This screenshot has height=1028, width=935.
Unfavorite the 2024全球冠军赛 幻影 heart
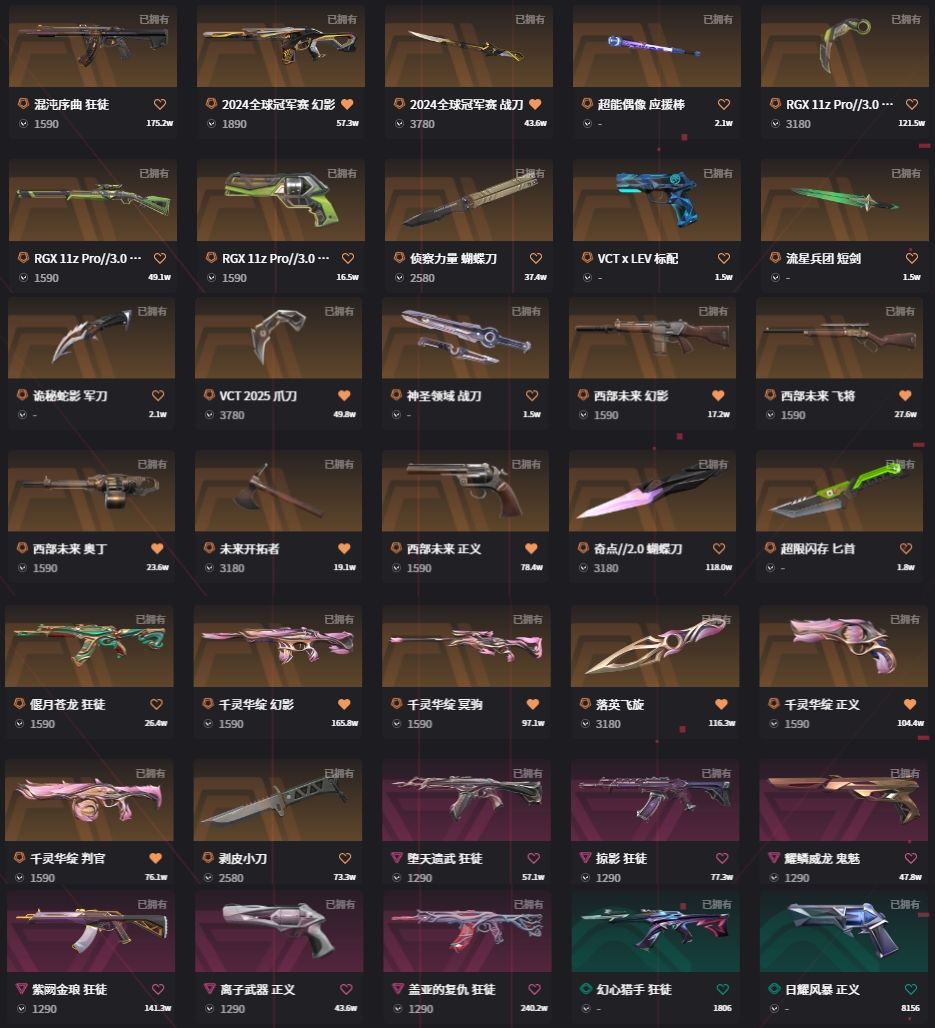[x=348, y=104]
